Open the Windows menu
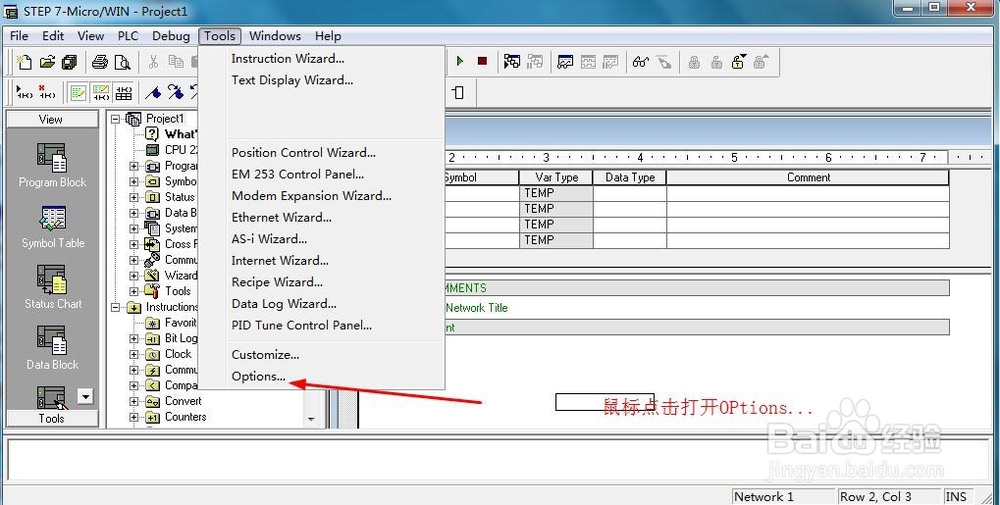Image resolution: width=1000 pixels, height=505 pixels. pos(275,36)
